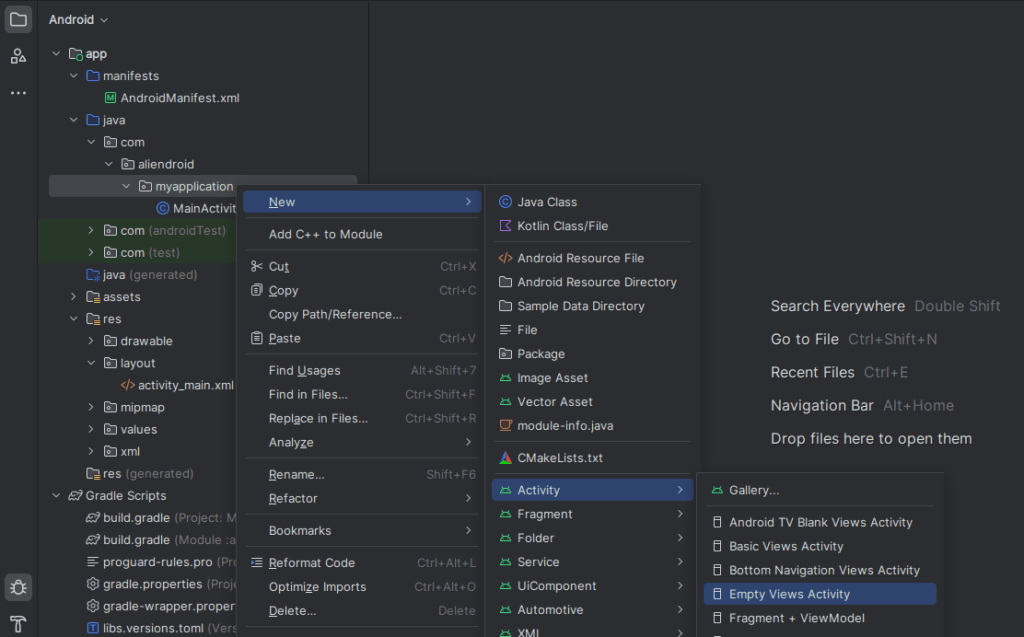The image size is (1024, 637).
Task: Open the Service submenu
Action: point(592,562)
